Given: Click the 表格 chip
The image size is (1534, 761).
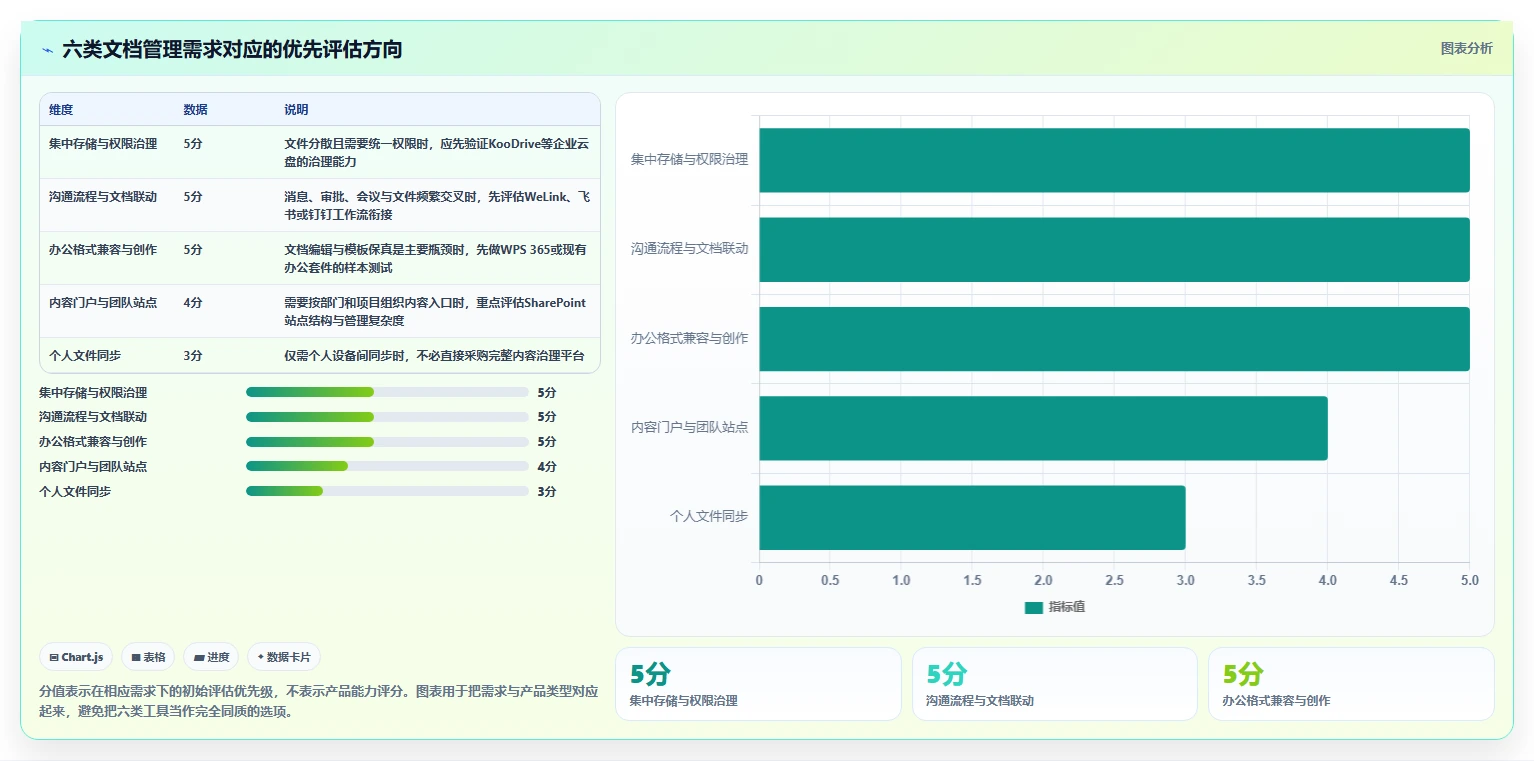Looking at the screenshot, I should click(x=148, y=657).
